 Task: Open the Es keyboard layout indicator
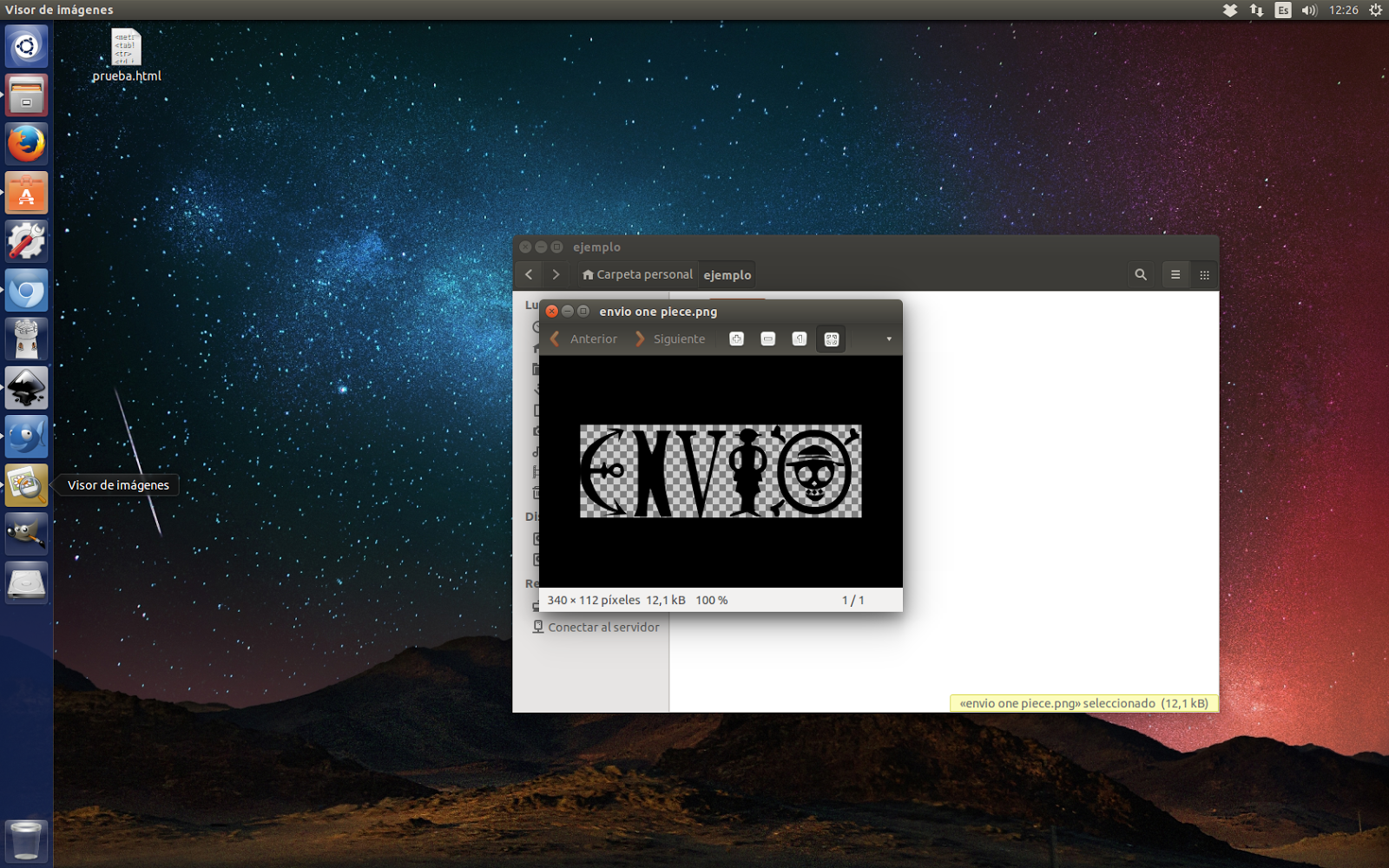(1283, 10)
